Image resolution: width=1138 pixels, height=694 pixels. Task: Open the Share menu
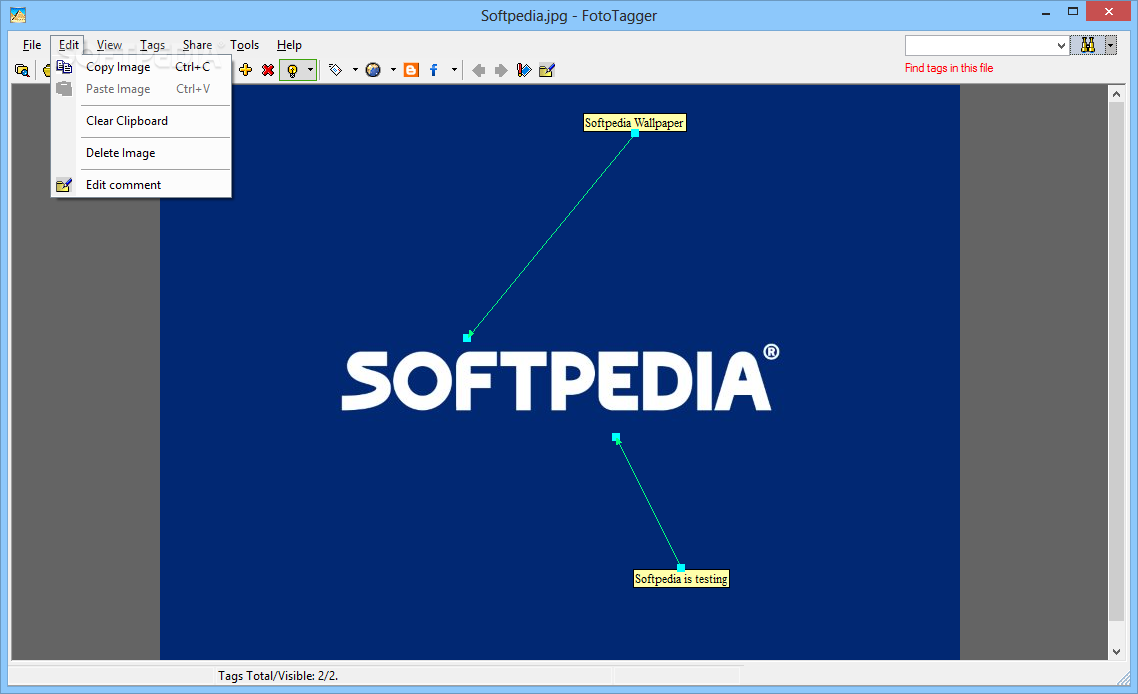(x=197, y=45)
